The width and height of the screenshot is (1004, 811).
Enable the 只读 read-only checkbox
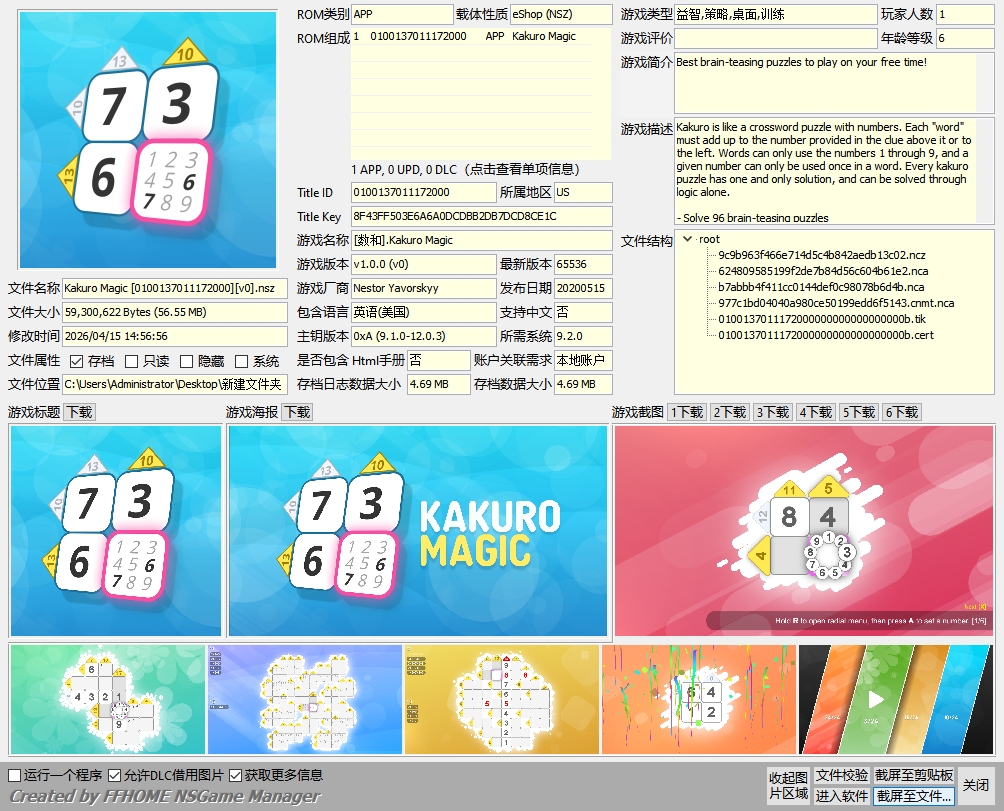click(132, 361)
